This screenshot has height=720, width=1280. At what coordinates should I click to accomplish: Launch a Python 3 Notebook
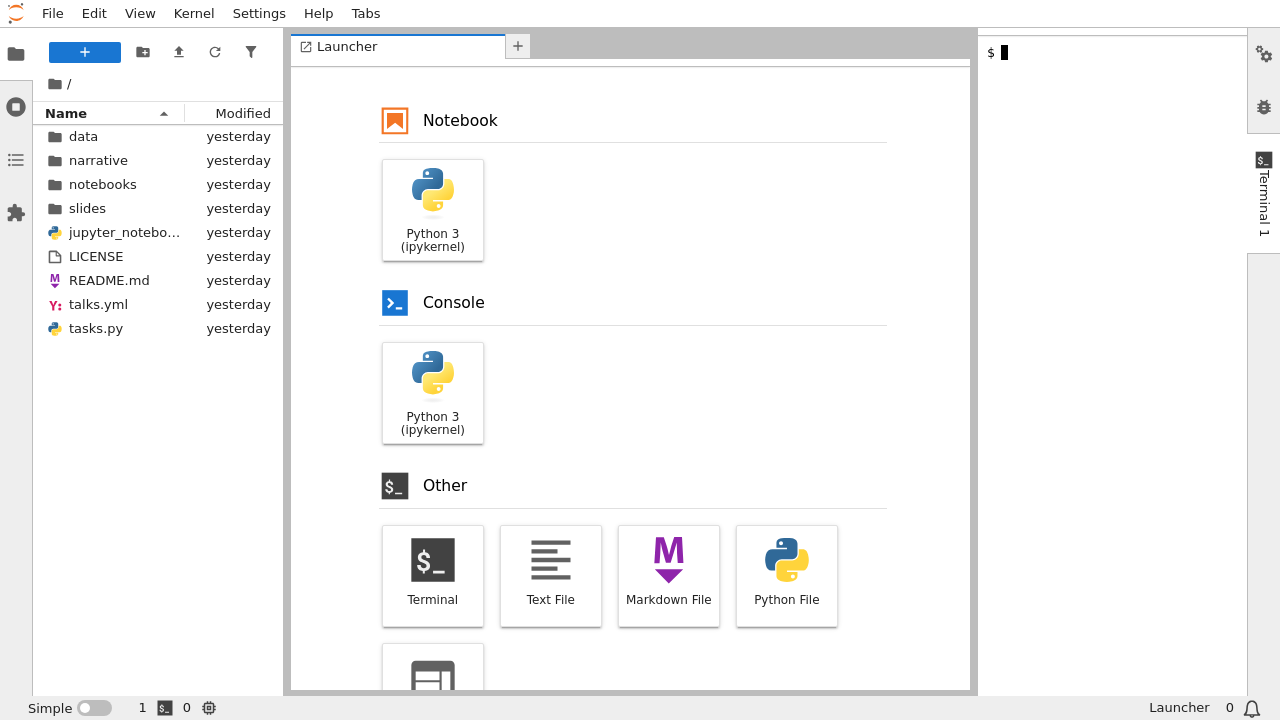(x=433, y=210)
